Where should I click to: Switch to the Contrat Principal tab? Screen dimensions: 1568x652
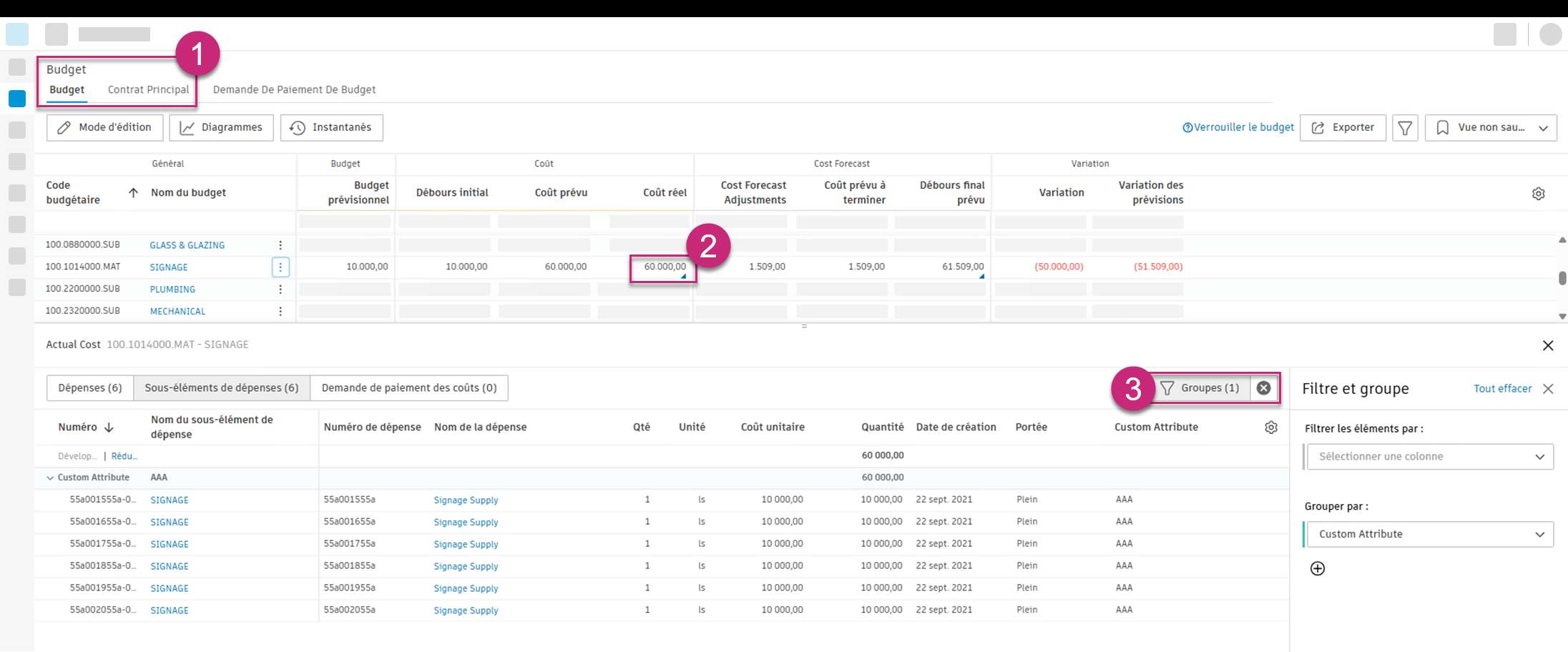[148, 89]
